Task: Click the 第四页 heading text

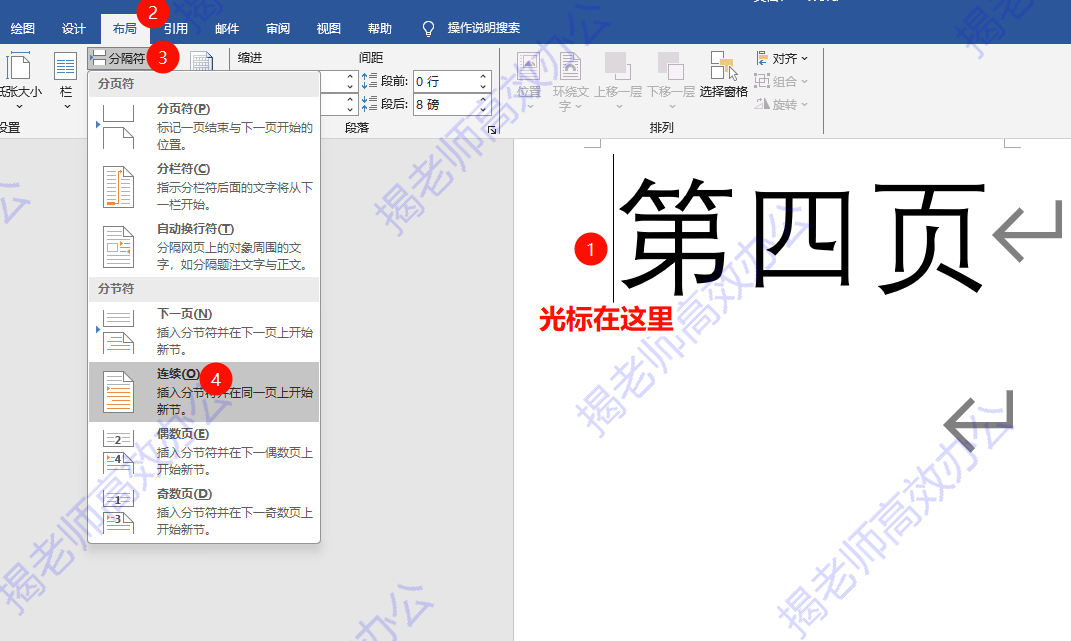Action: 803,236
